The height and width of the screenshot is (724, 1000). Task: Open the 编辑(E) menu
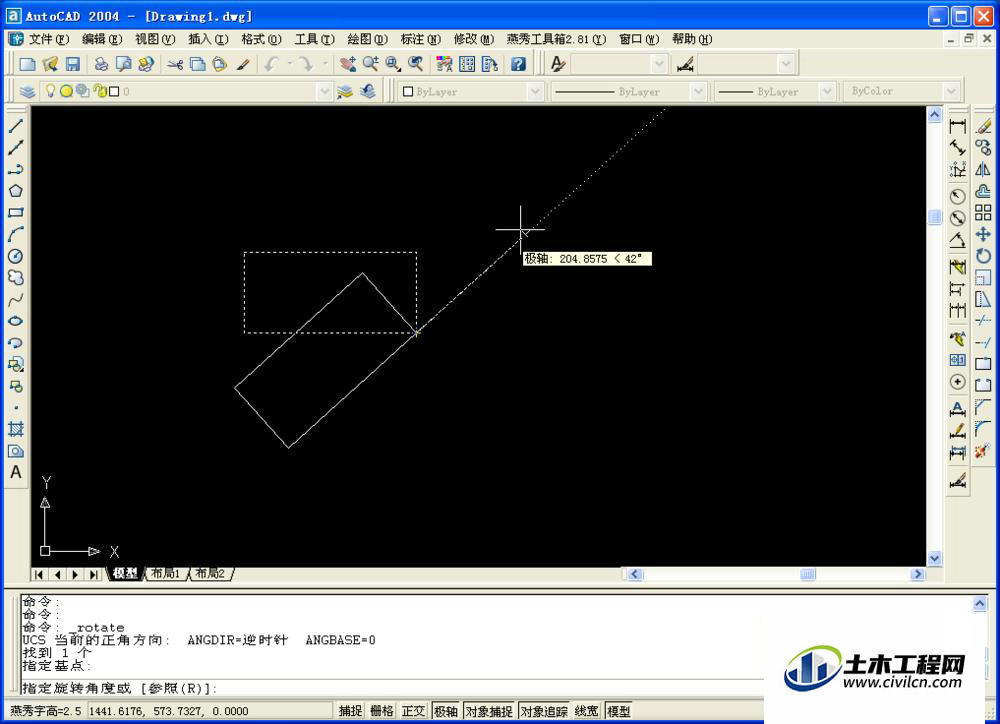pos(102,39)
